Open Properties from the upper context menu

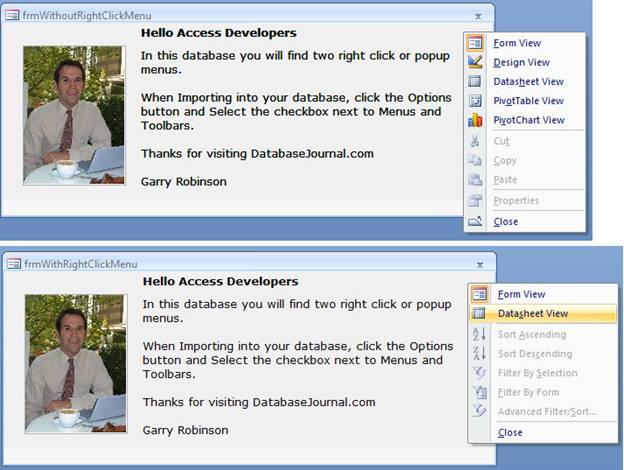pos(516,201)
